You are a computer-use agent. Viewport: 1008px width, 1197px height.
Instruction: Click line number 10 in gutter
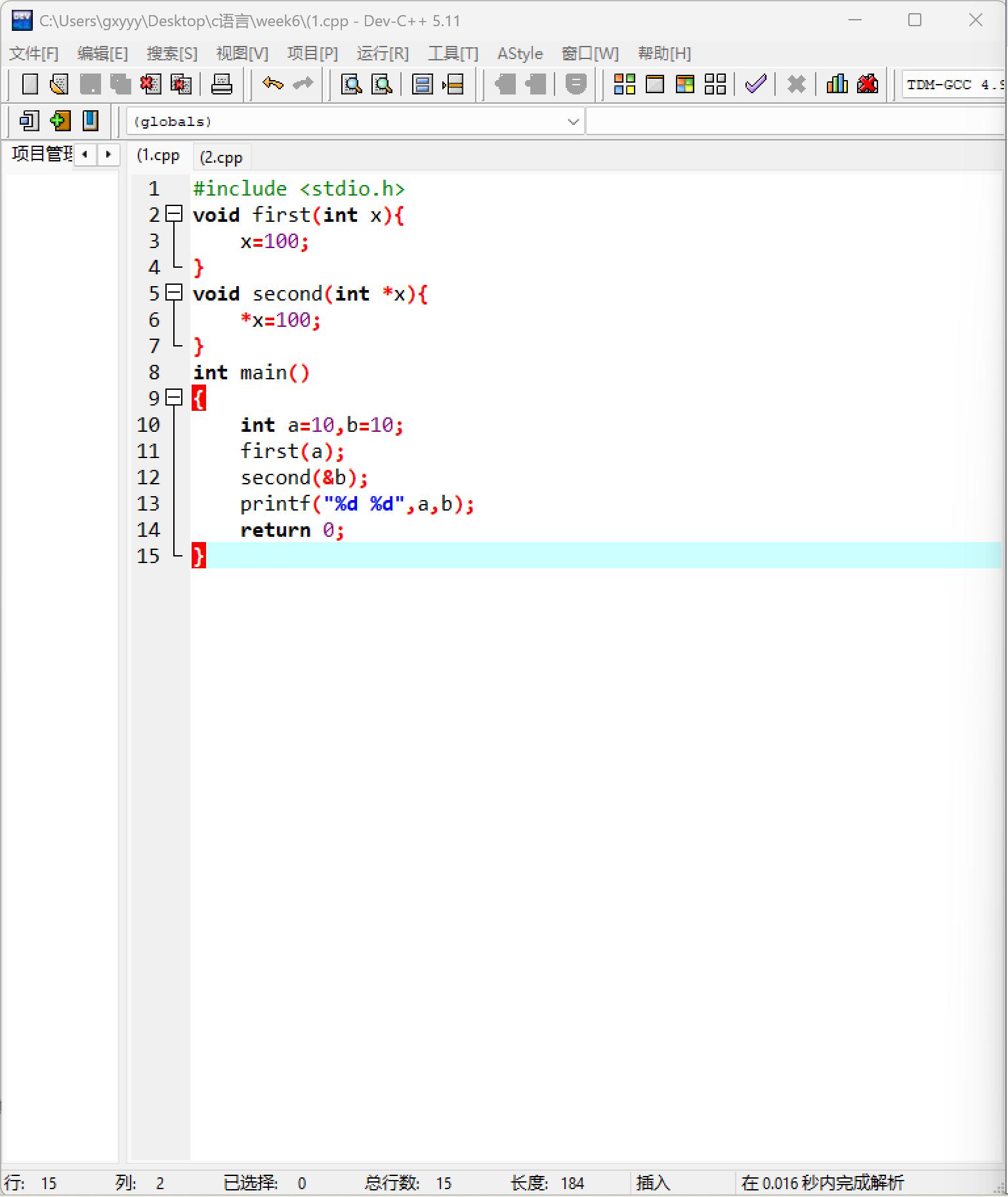(x=148, y=425)
